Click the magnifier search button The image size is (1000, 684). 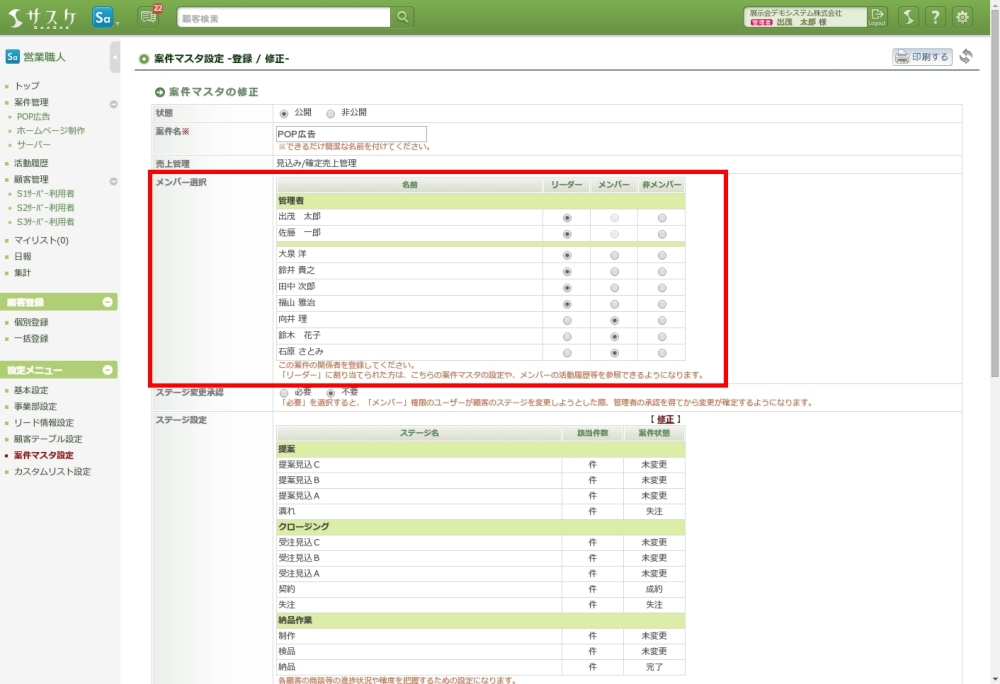[402, 17]
